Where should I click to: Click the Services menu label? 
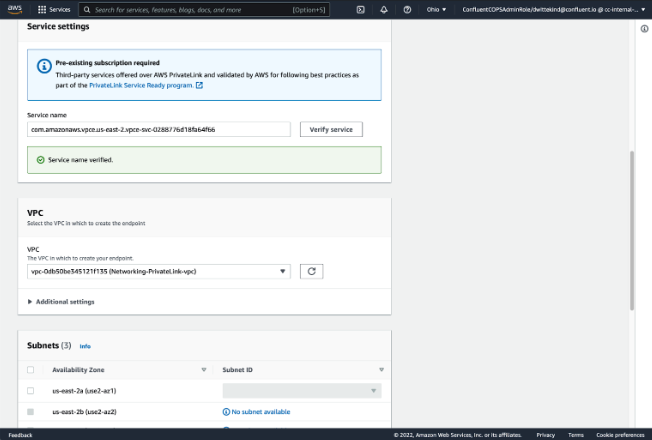click(60, 10)
